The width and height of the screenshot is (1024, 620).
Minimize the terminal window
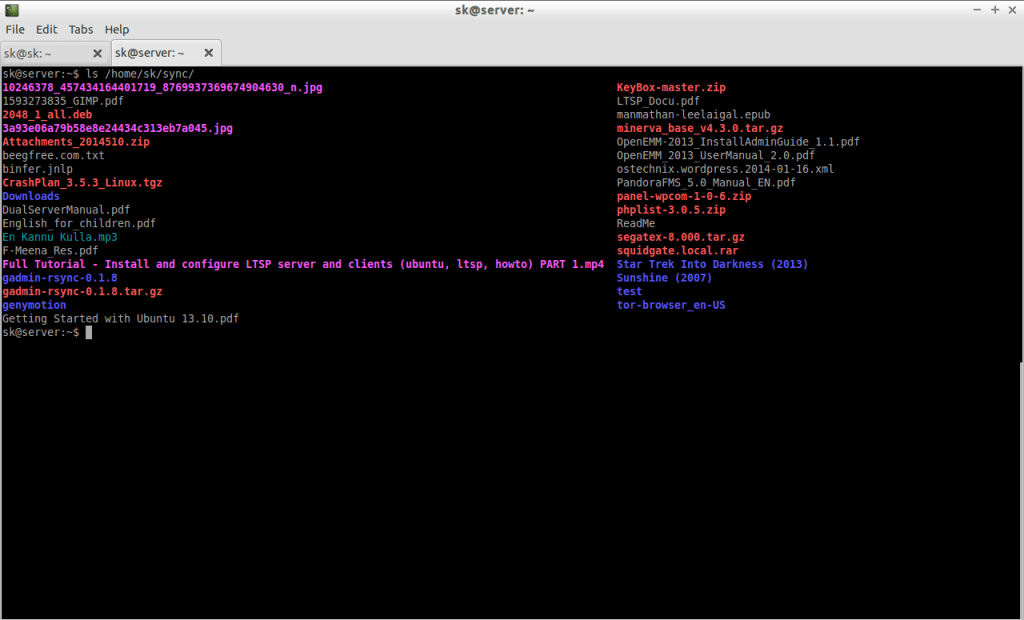(977, 10)
